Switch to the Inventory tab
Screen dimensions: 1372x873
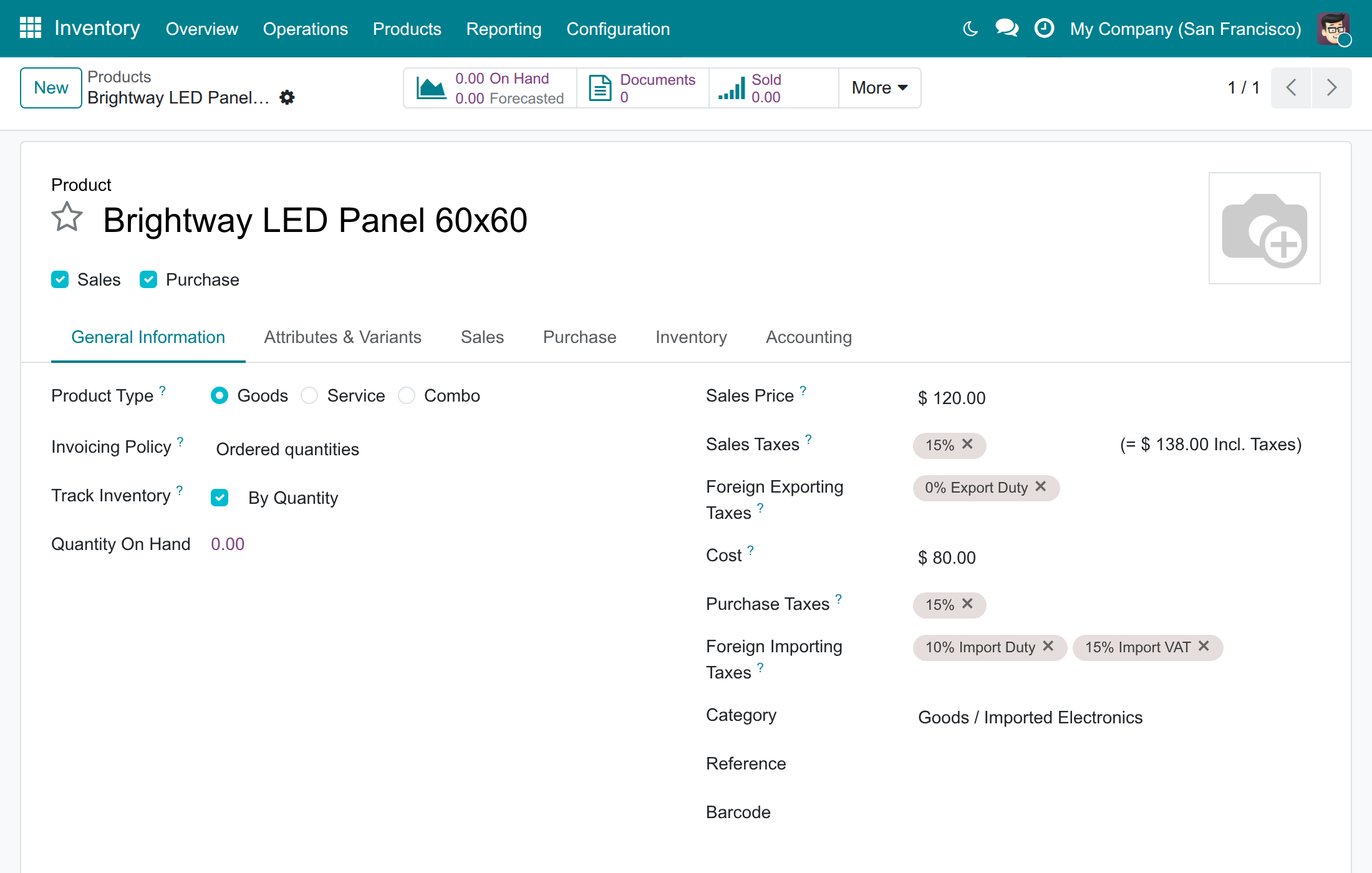(691, 337)
